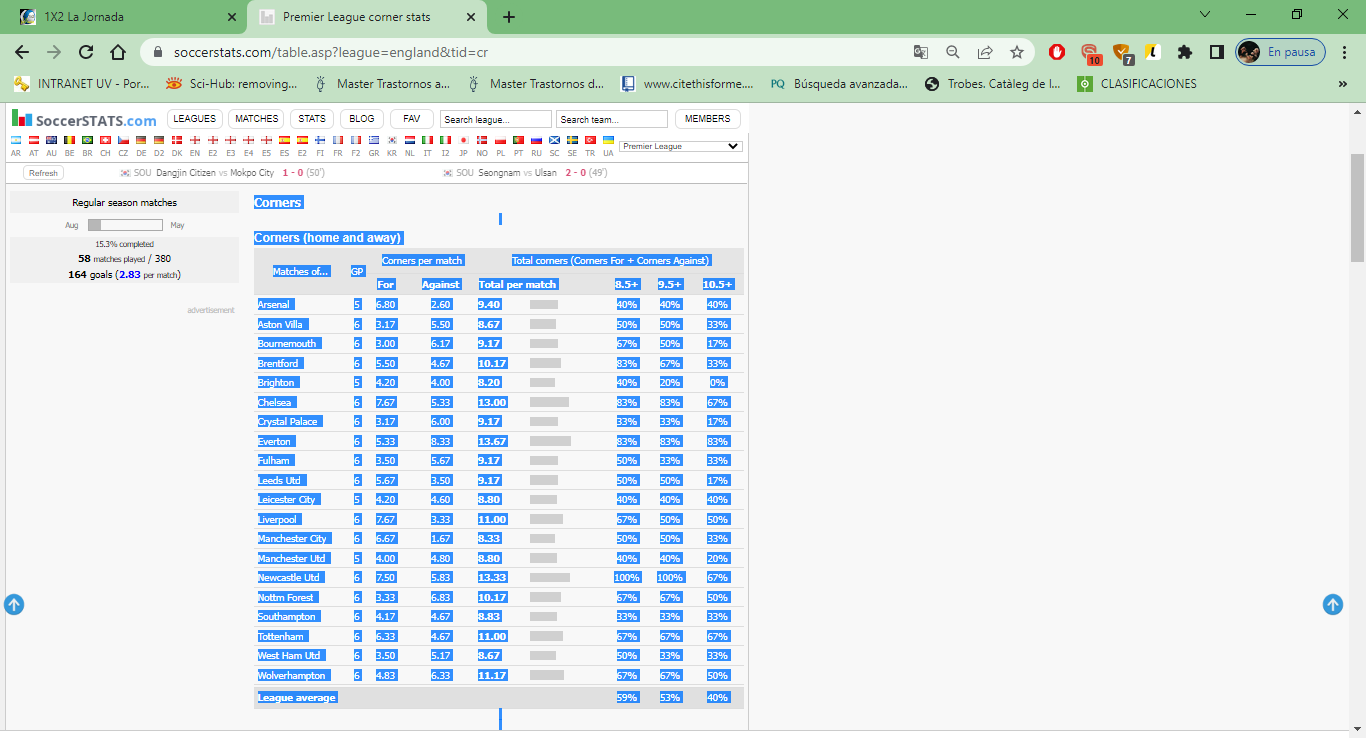Click the zoom-out magnifier icon in address bar
The image size is (1366, 738).
(x=953, y=52)
